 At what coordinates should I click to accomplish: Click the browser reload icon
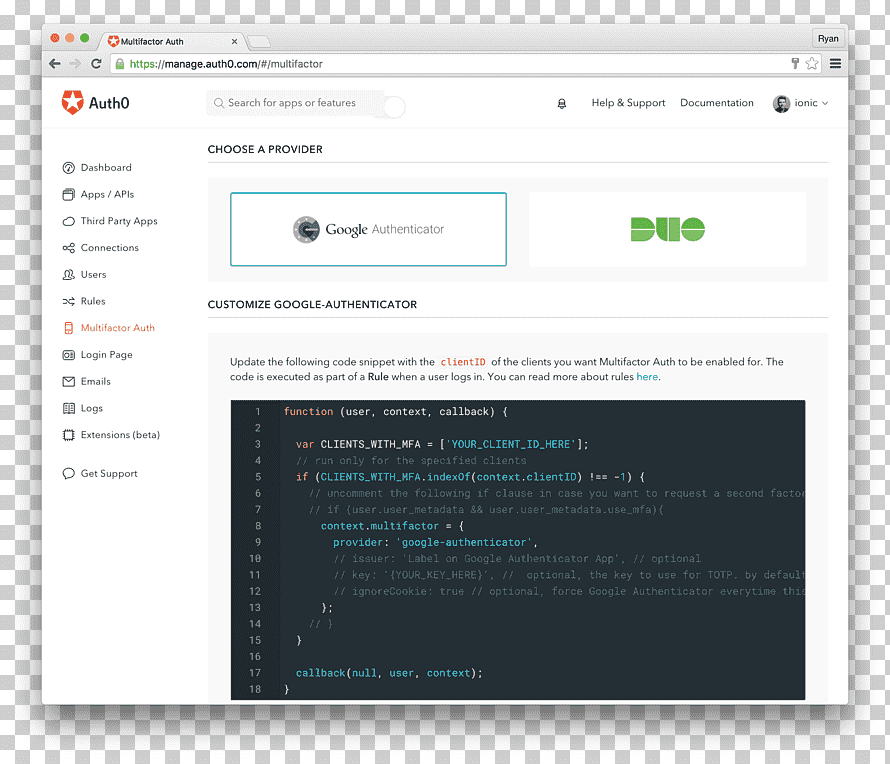(x=96, y=64)
